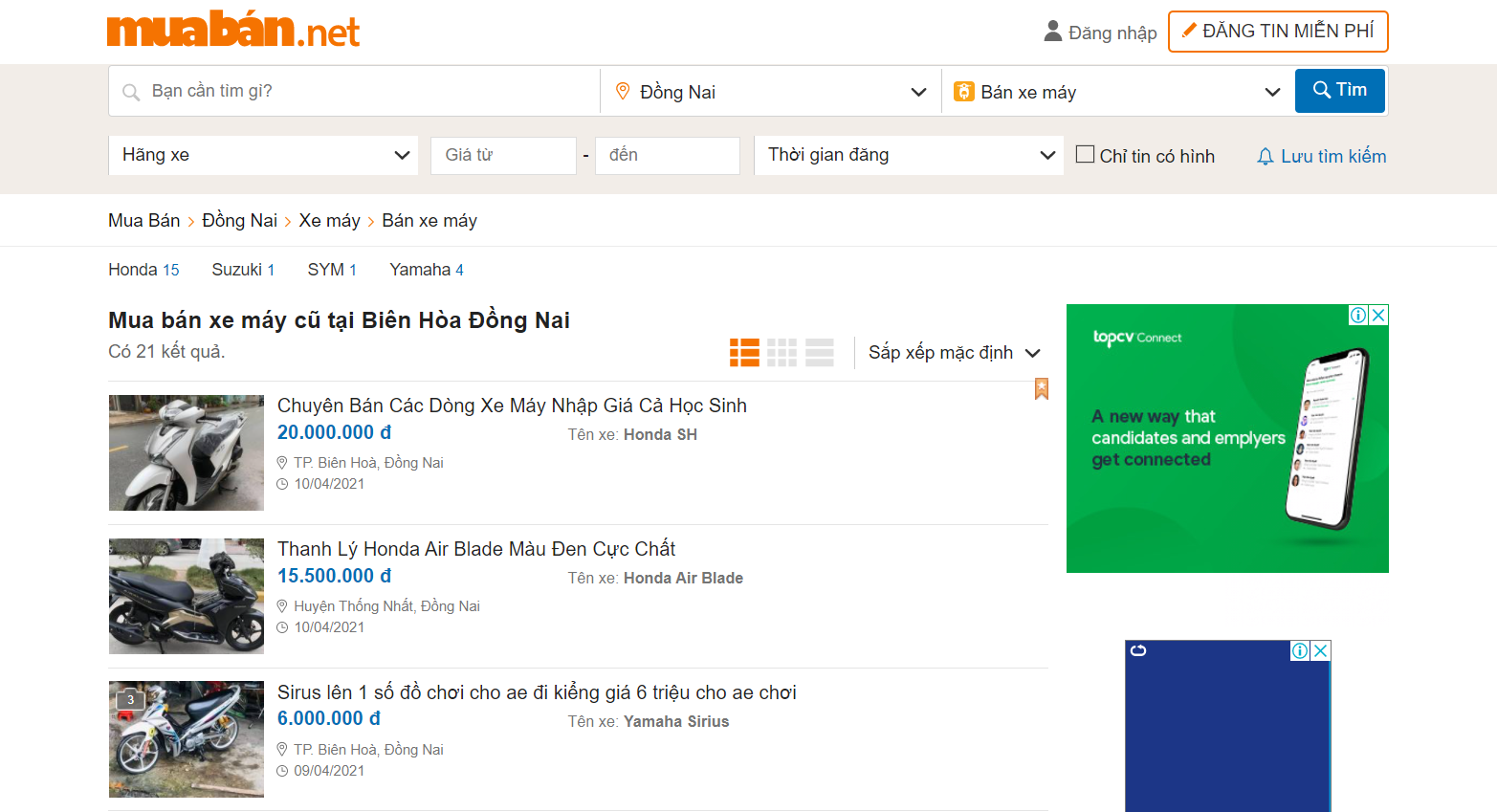The image size is (1497, 812).
Task: Filter by Yamaha brand
Action: [427, 270]
